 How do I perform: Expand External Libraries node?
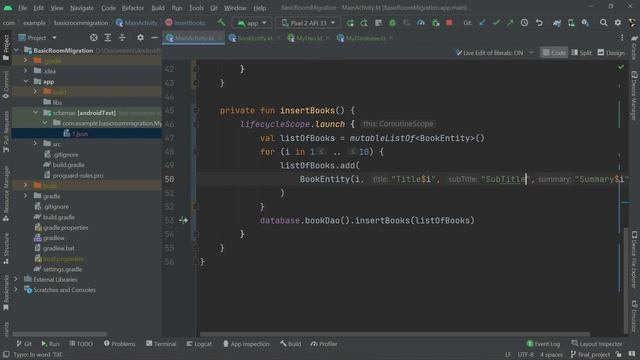(16, 279)
